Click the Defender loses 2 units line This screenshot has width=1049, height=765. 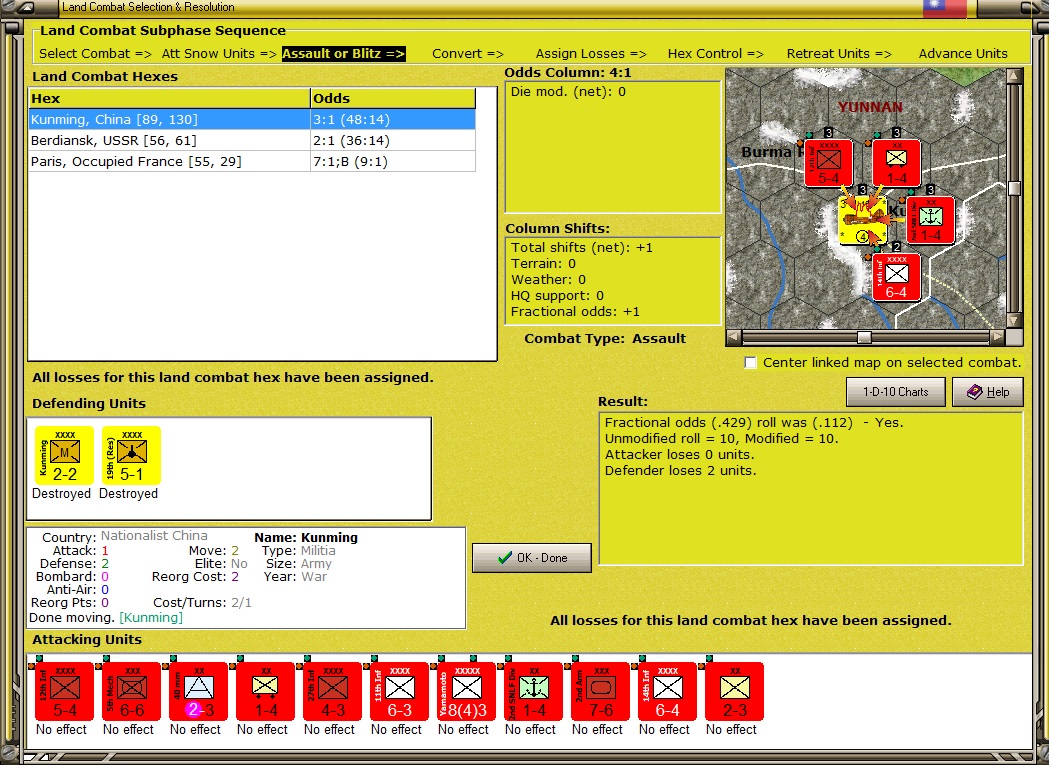pos(680,471)
